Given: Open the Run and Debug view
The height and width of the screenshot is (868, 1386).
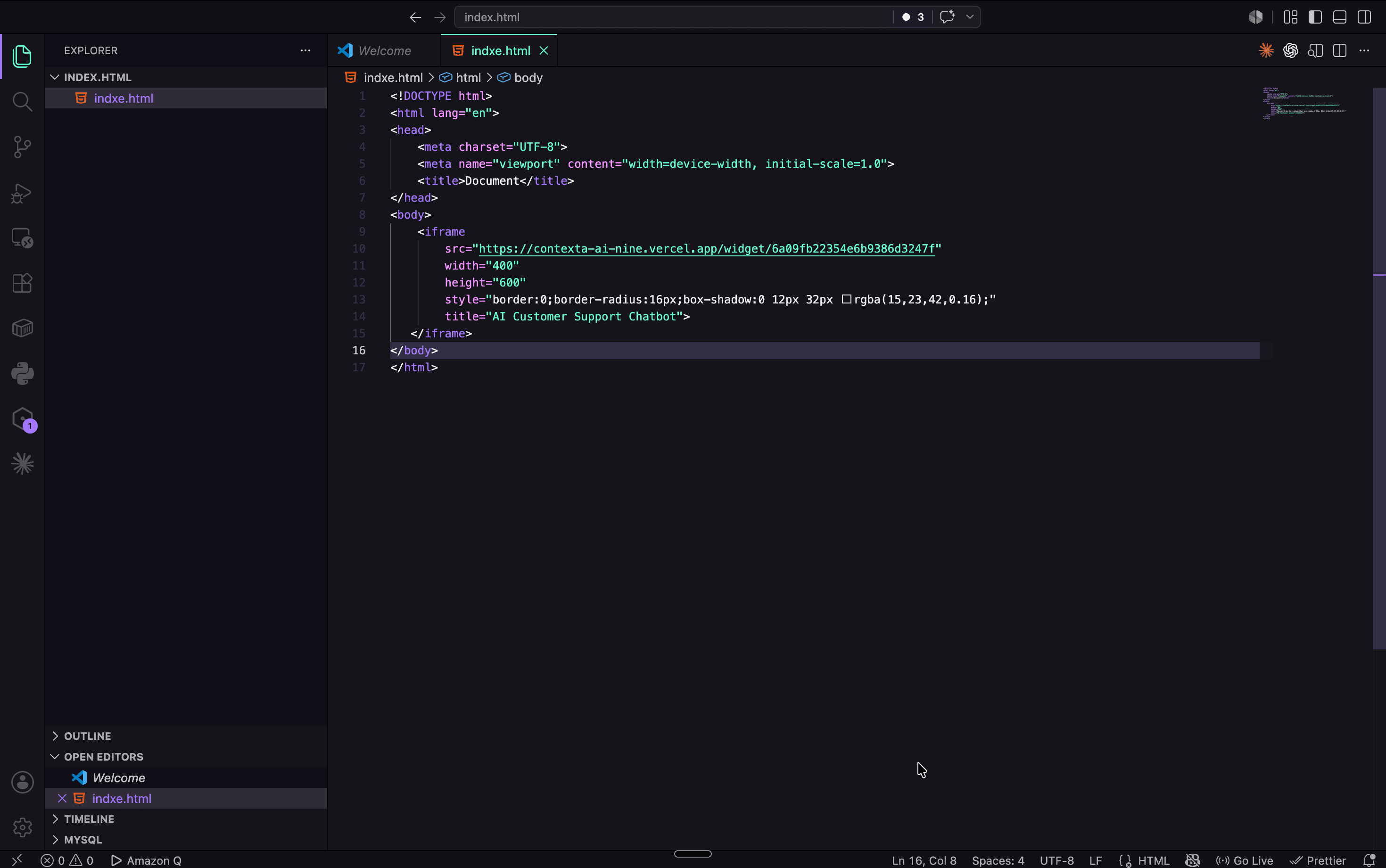Looking at the screenshot, I should pos(22,193).
